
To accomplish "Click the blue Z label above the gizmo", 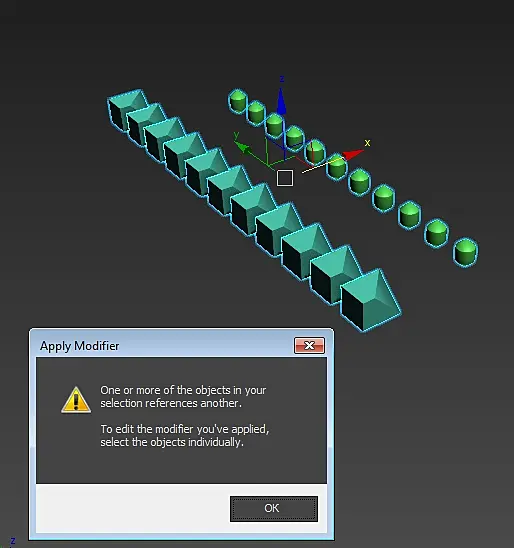I will point(282,79).
